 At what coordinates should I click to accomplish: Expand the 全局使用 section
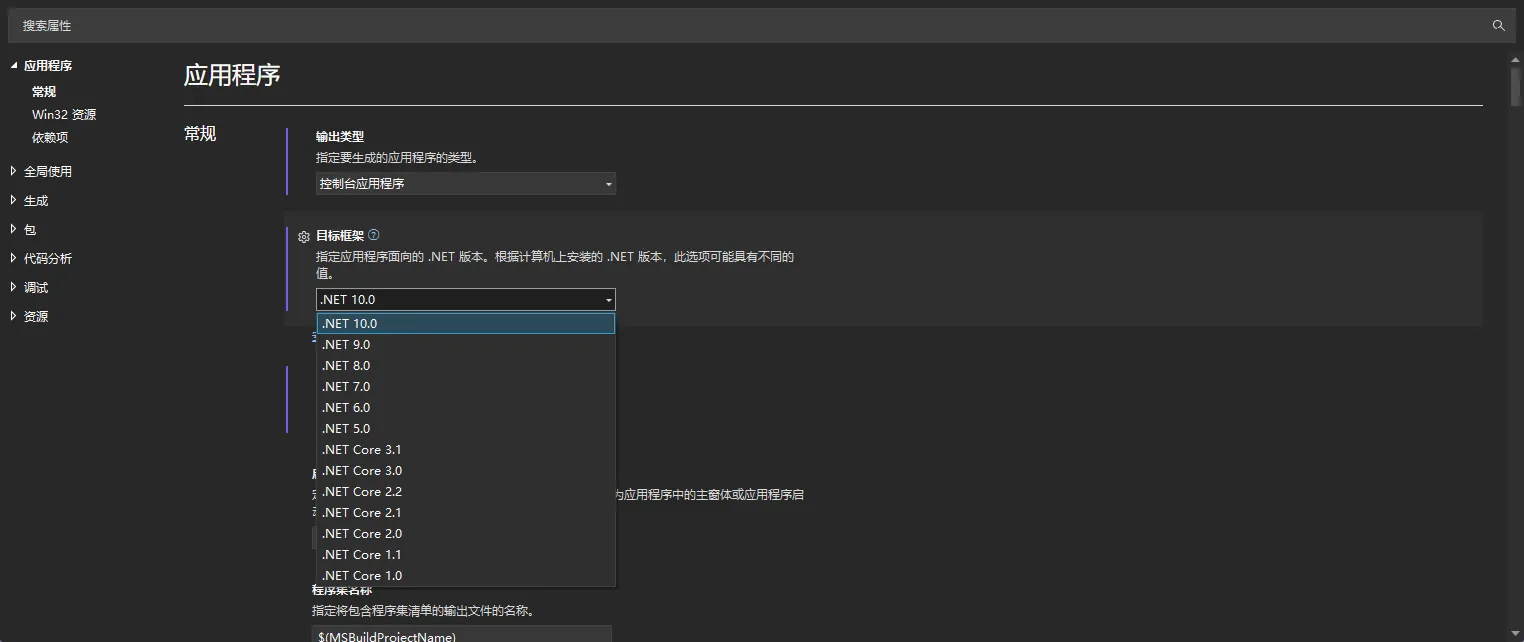point(14,171)
